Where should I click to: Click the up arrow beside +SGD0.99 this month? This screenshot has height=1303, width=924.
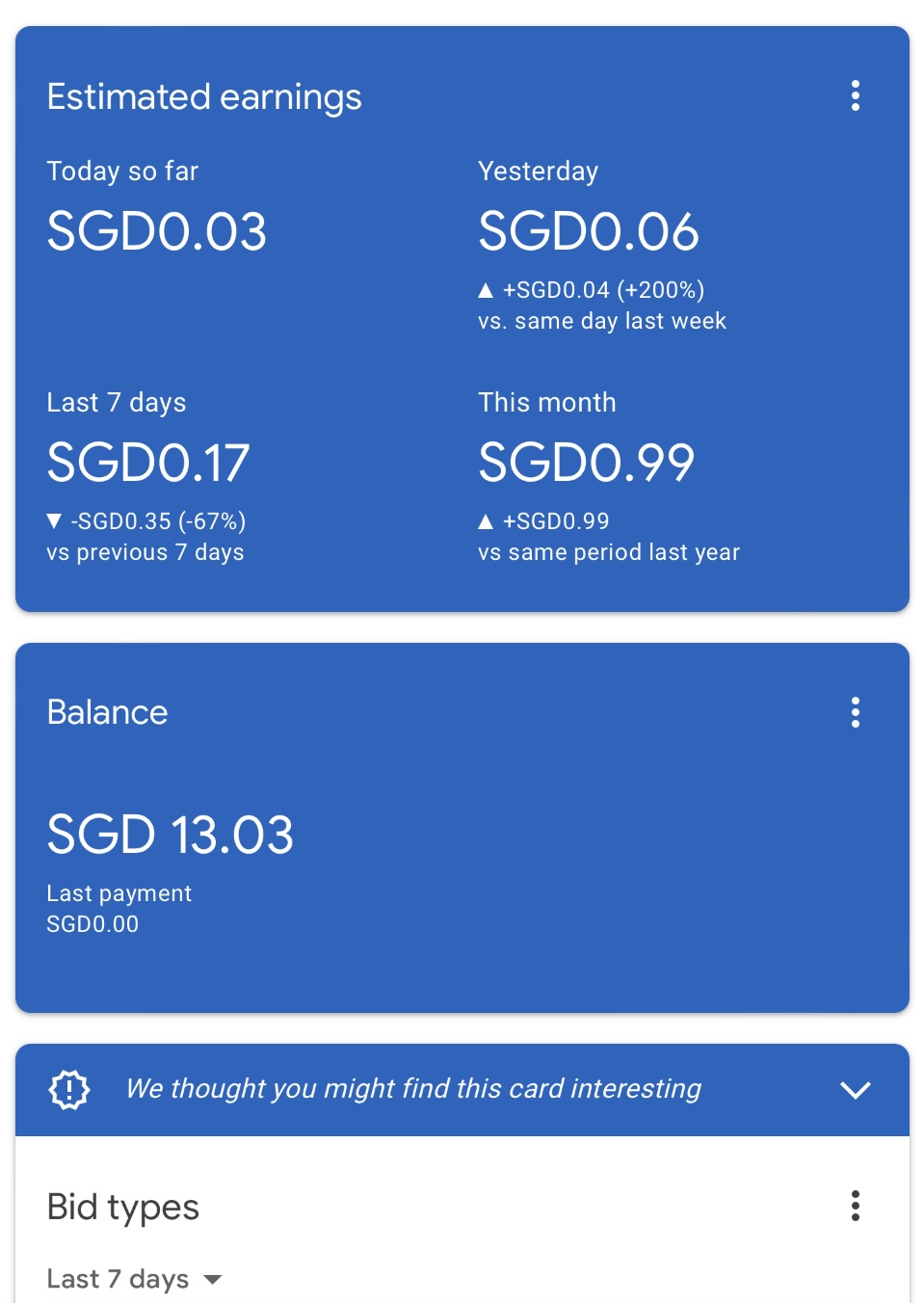(486, 521)
